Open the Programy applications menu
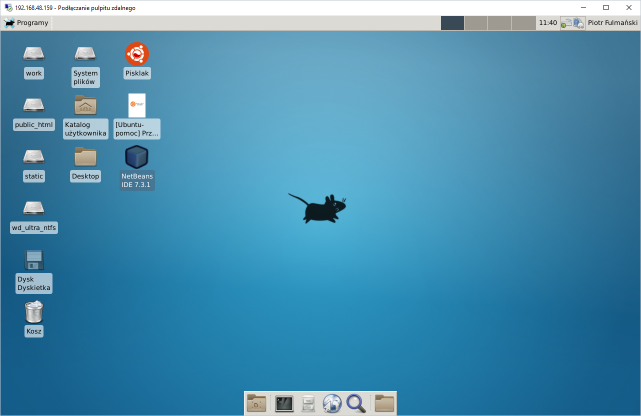 click(26, 23)
